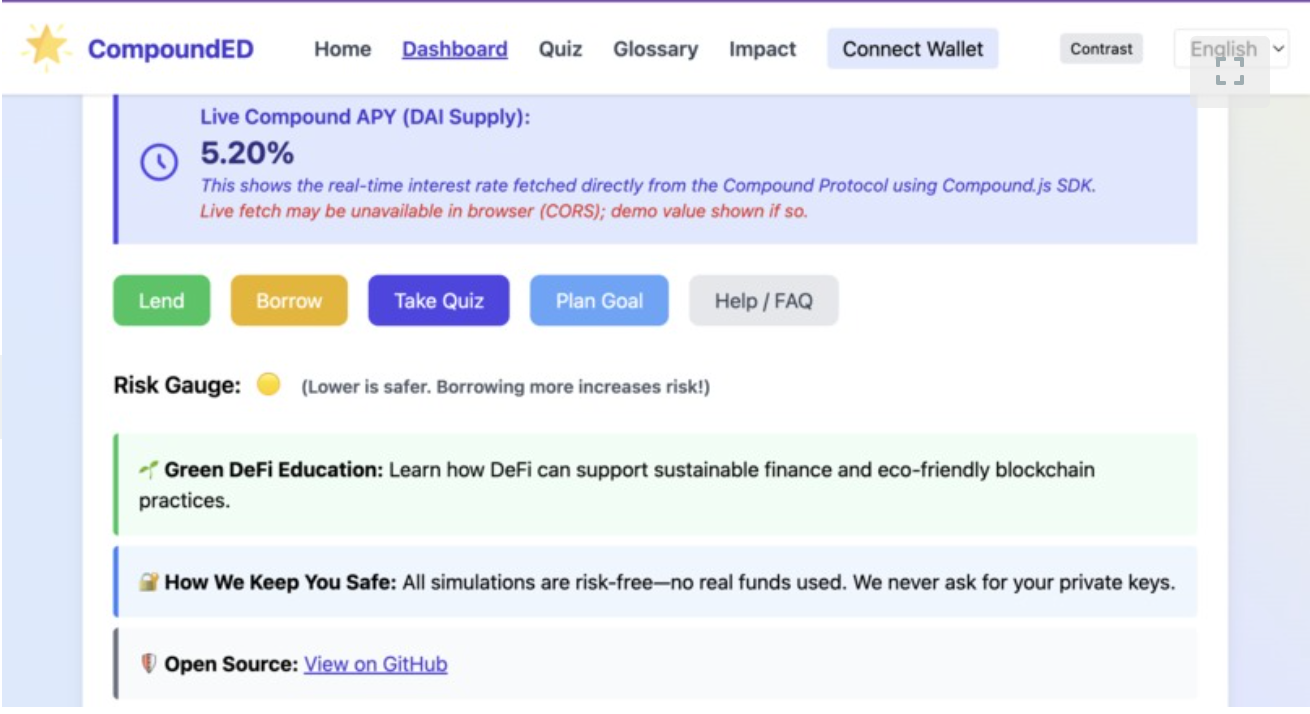Open the View on GitHub link
Image resolution: width=1310 pixels, height=714 pixels.
click(376, 664)
